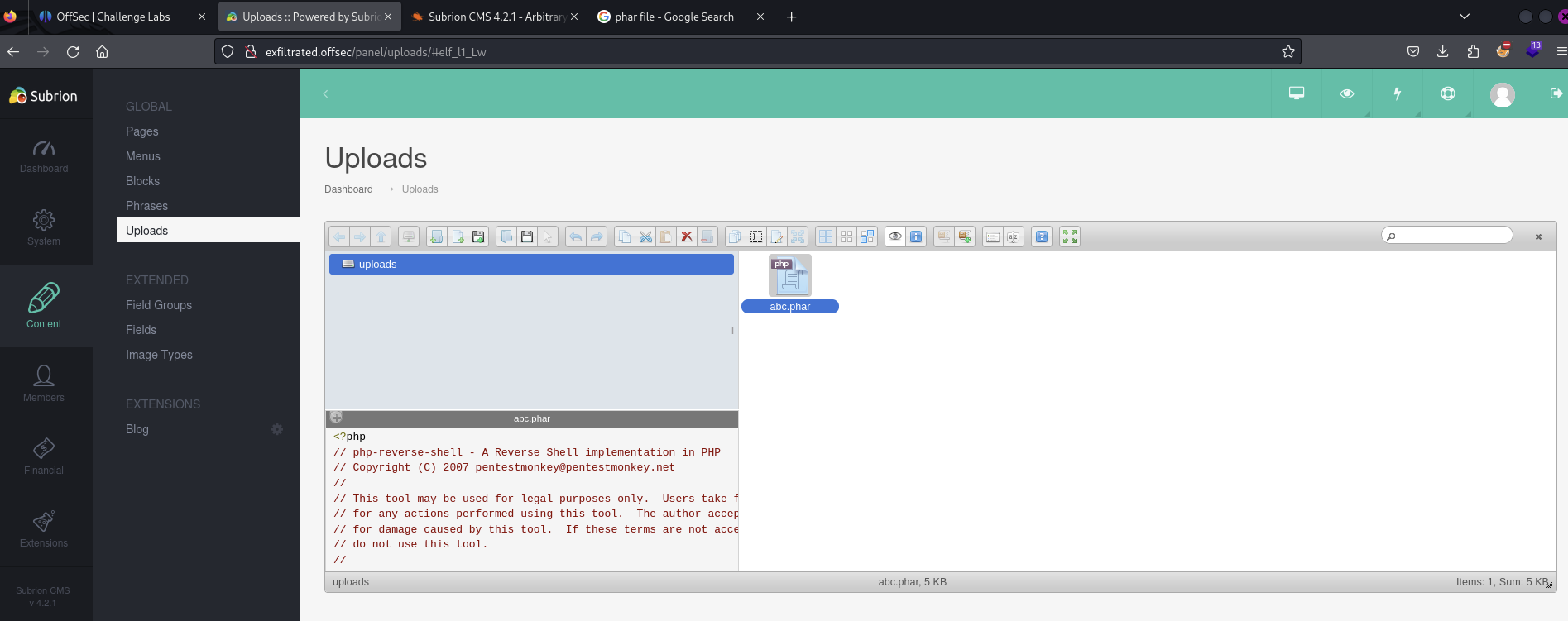Click the Undo arrow in file manager toolbar
1568x621 pixels.
576,237
